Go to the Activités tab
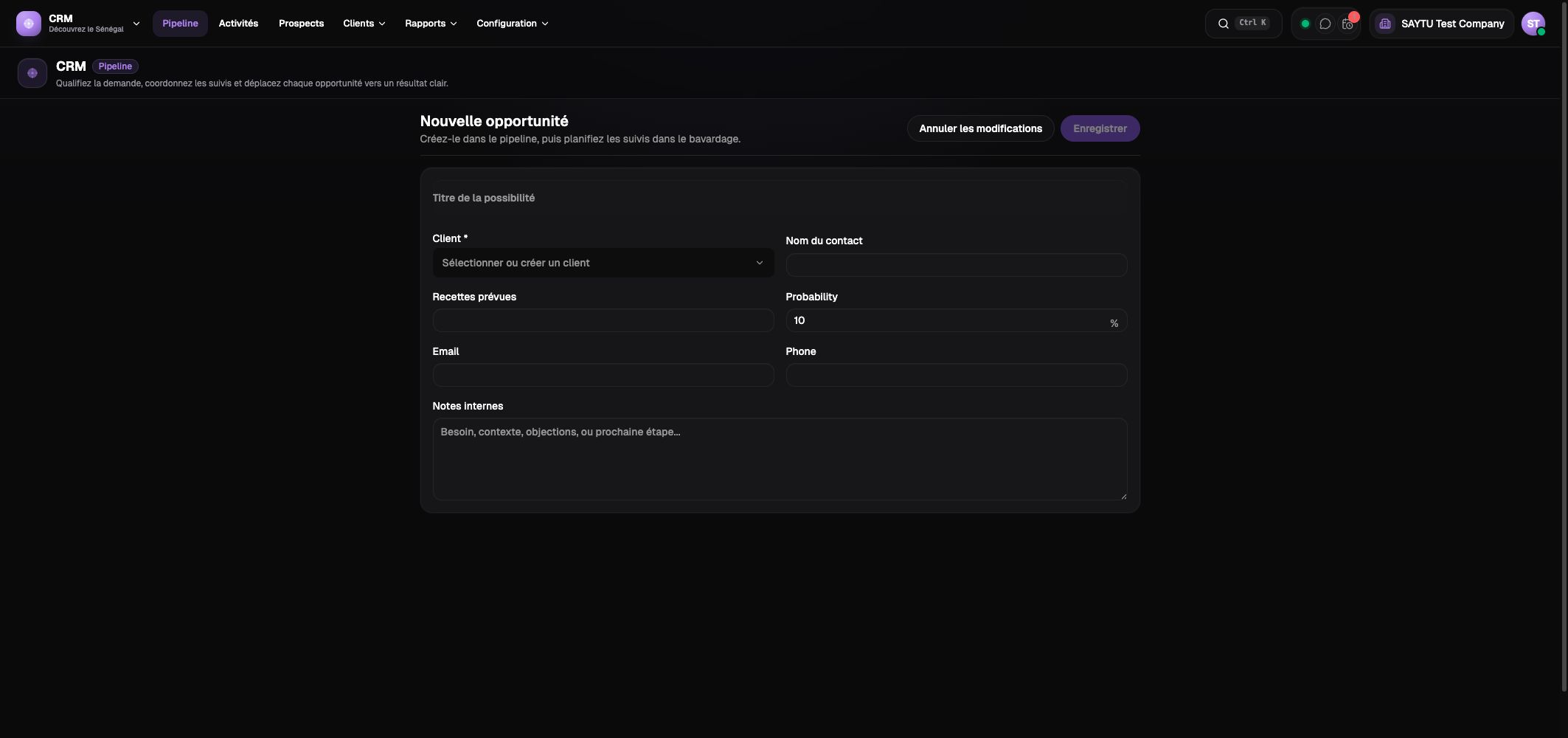 point(238,24)
